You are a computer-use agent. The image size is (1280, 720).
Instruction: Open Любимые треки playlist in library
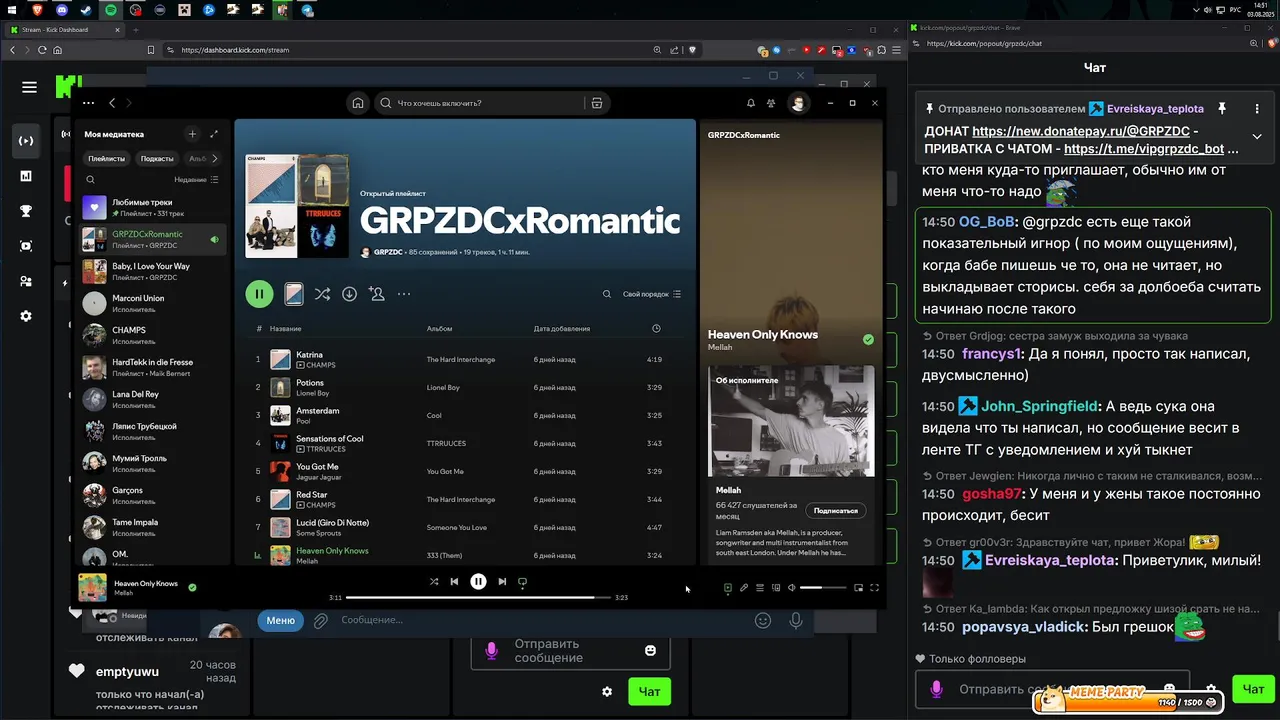pyautogui.click(x=153, y=207)
